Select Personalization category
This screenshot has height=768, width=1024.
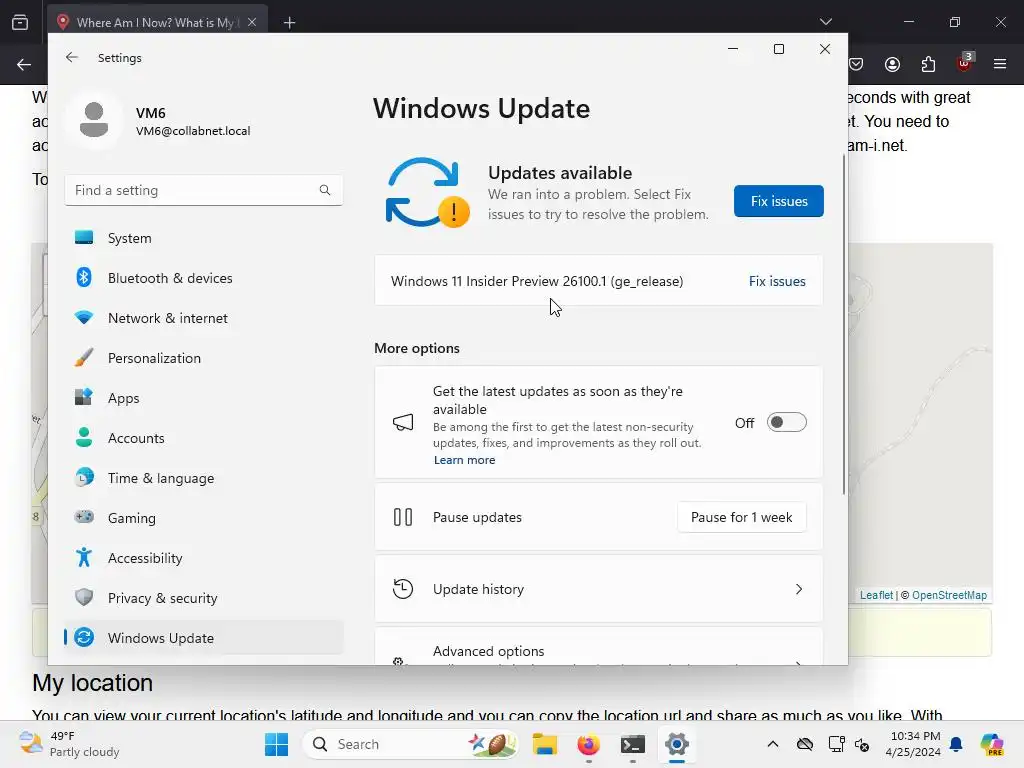pos(204,358)
